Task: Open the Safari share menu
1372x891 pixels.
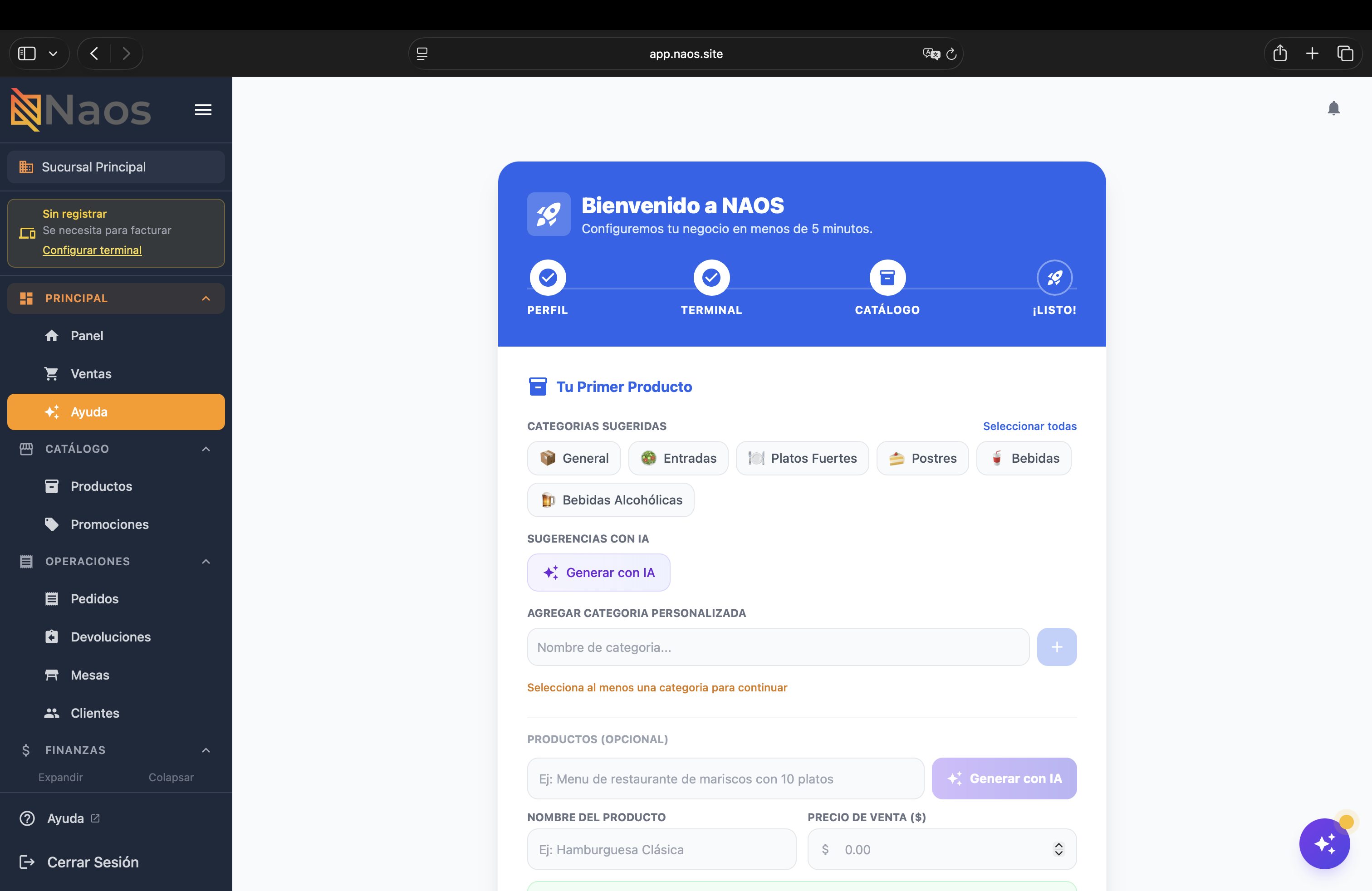Action: (1280, 53)
